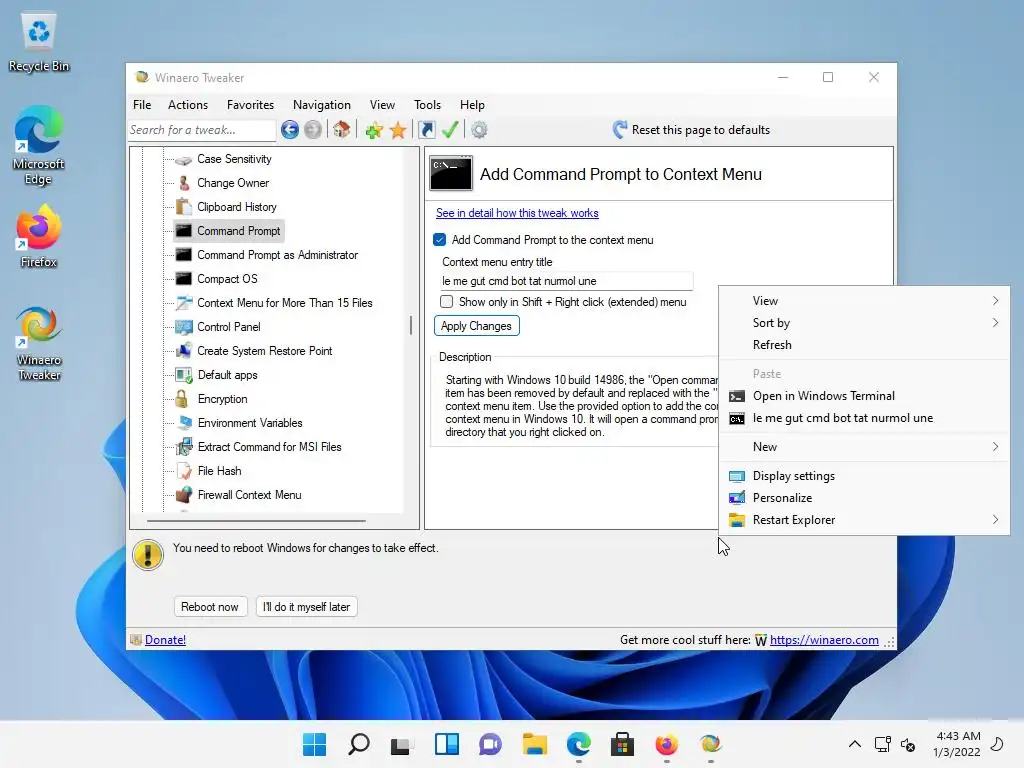Click the tree panel horizontal scrollbar

coord(256,521)
